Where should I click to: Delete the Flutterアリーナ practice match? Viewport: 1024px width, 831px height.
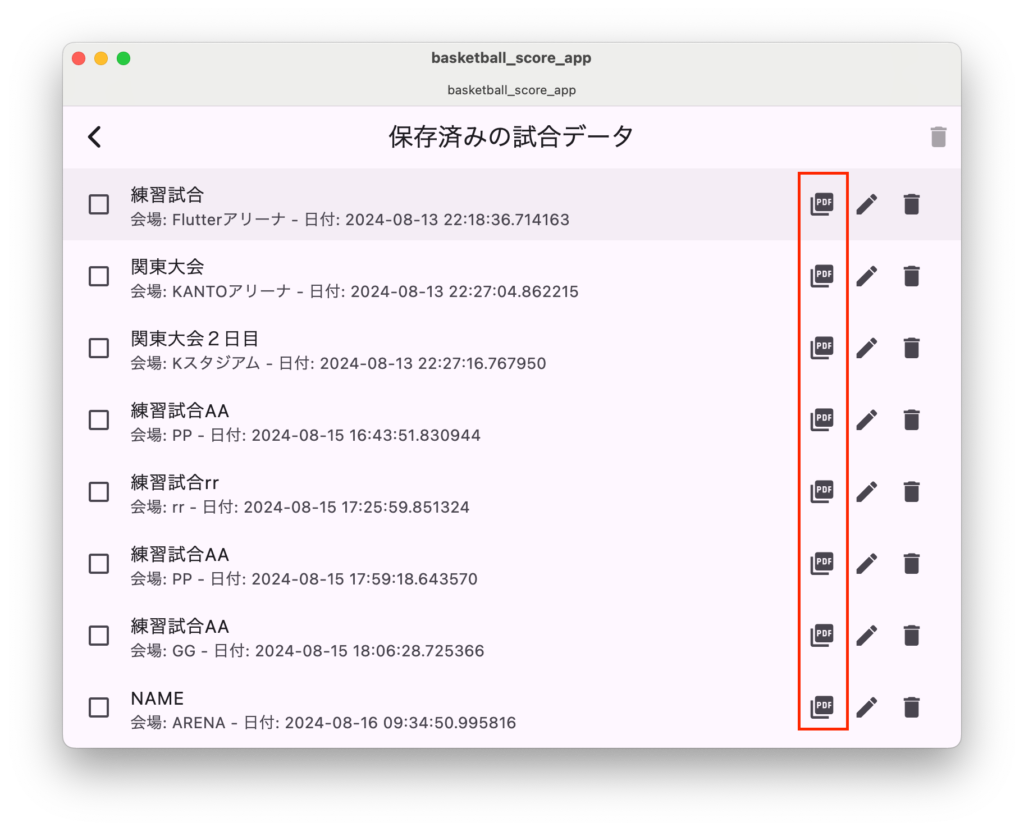(x=912, y=204)
